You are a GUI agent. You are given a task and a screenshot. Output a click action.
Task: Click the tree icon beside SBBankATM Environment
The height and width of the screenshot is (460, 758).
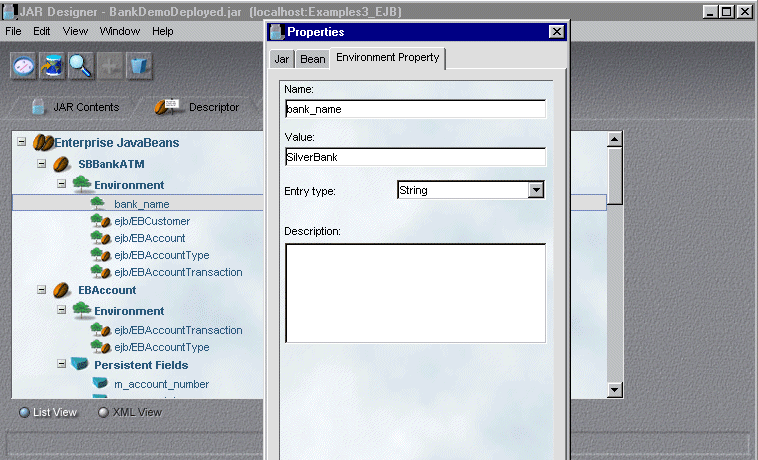(82, 184)
